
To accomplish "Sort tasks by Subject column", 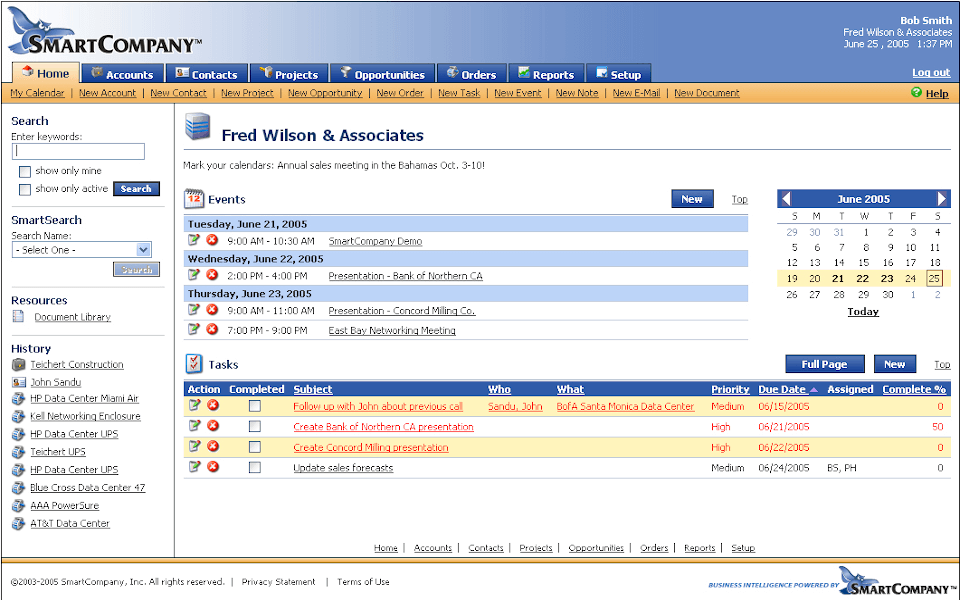I will click(x=313, y=389).
